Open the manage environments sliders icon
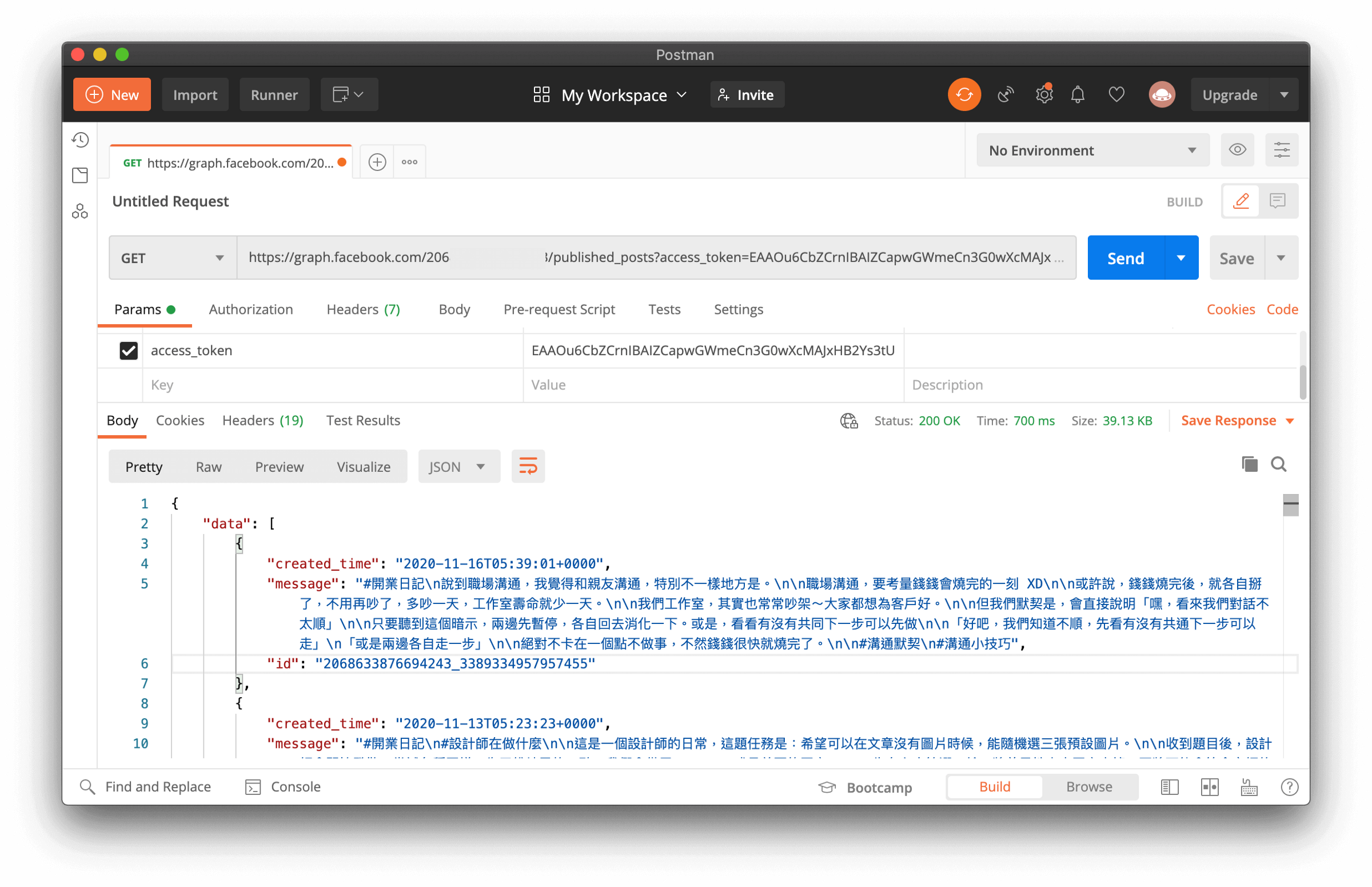 pos(1281,150)
